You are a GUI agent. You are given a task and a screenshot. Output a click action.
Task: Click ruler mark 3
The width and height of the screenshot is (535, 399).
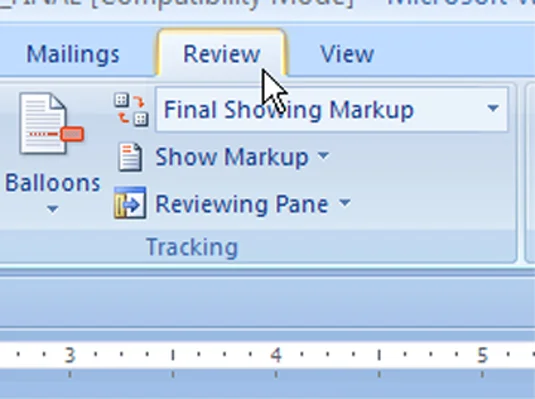70,355
